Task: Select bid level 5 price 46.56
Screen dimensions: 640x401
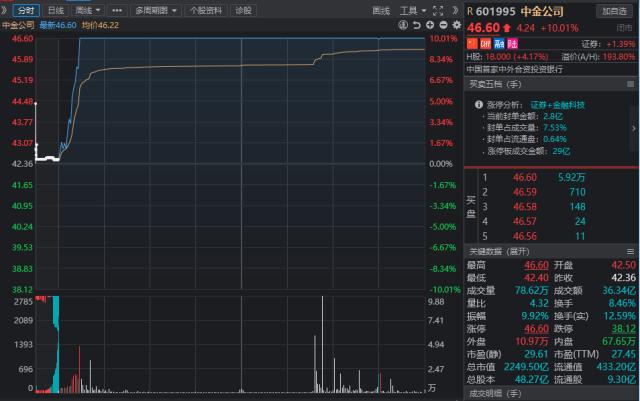Action: [x=525, y=236]
